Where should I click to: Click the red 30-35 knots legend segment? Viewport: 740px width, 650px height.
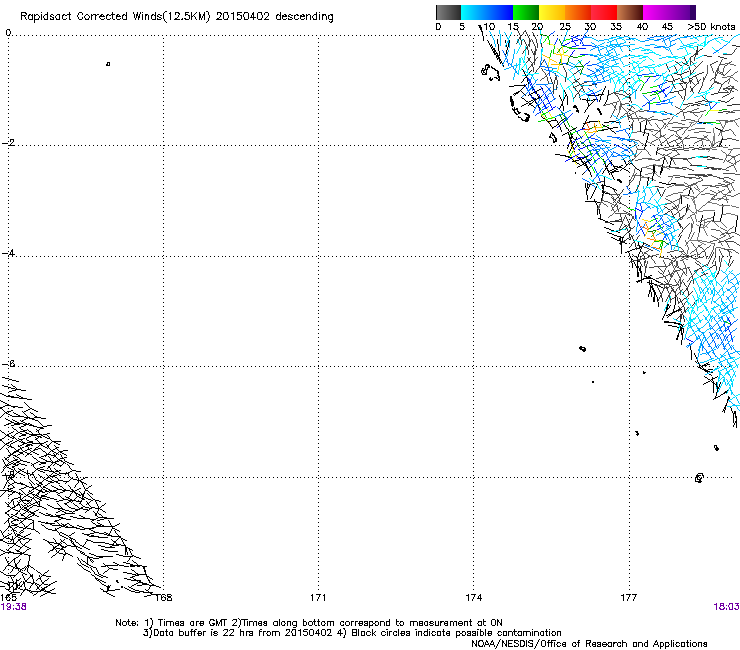pos(604,12)
